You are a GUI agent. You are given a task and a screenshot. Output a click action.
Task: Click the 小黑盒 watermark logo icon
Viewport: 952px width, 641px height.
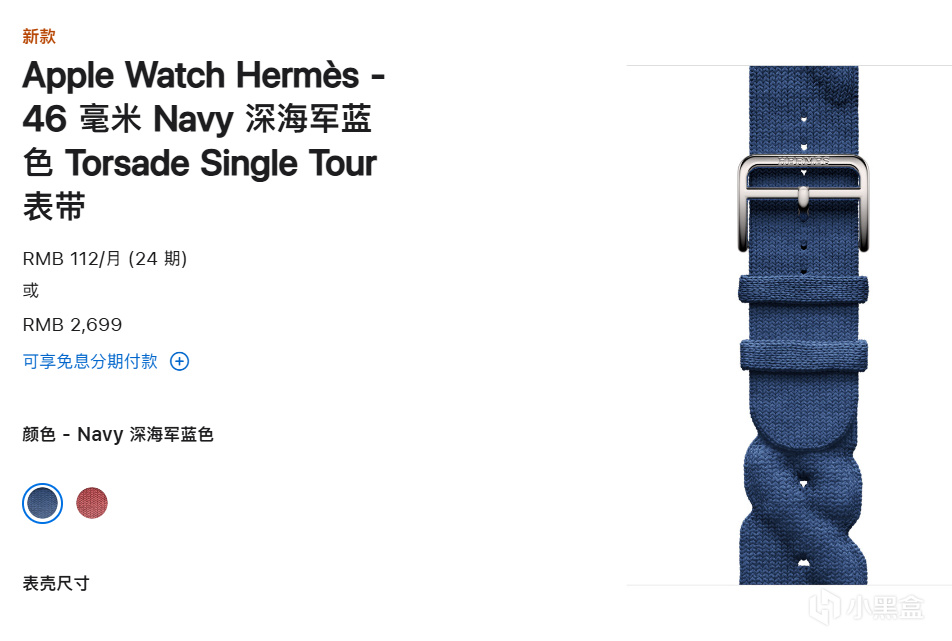click(x=825, y=606)
